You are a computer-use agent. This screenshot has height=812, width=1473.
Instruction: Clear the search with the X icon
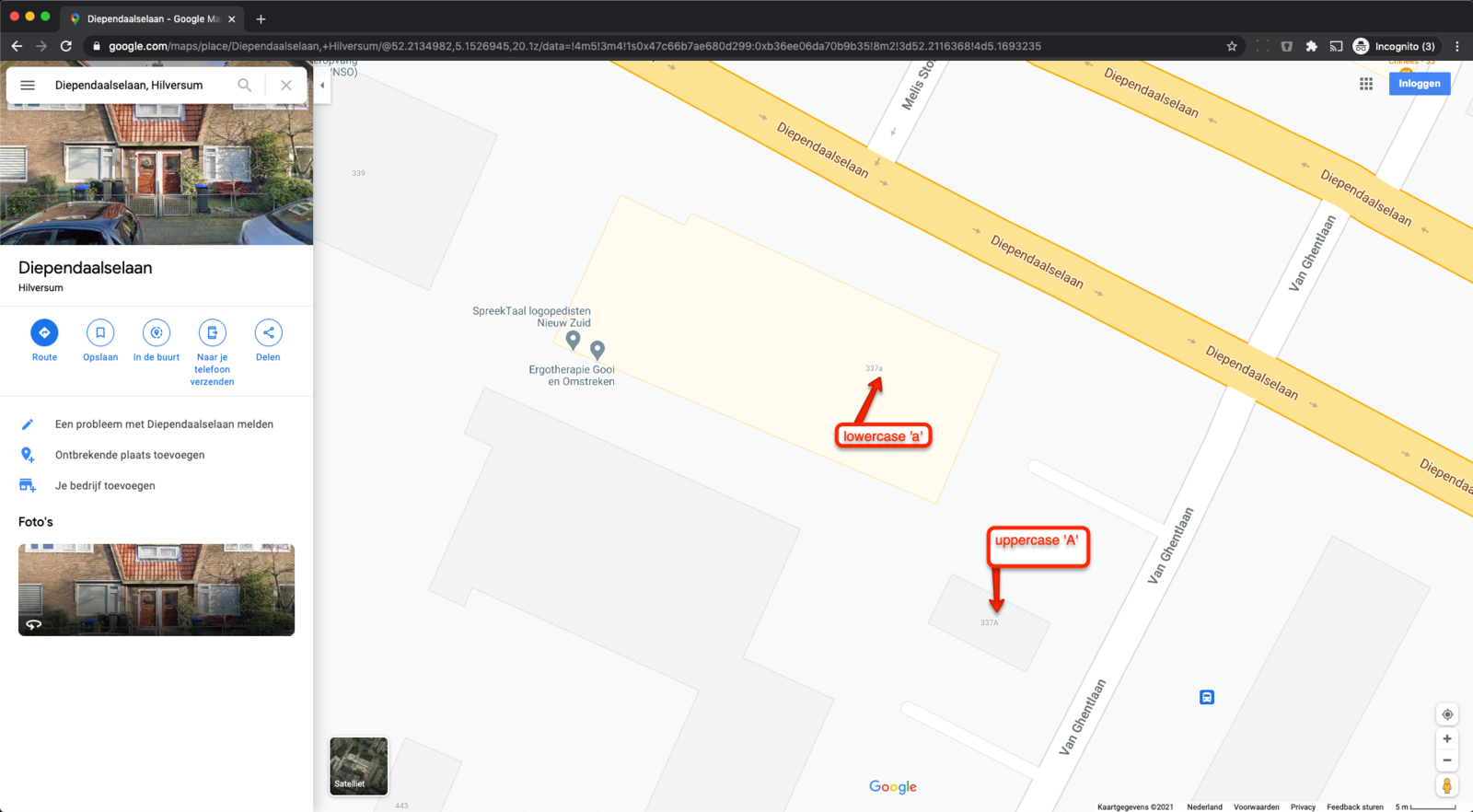pos(286,85)
